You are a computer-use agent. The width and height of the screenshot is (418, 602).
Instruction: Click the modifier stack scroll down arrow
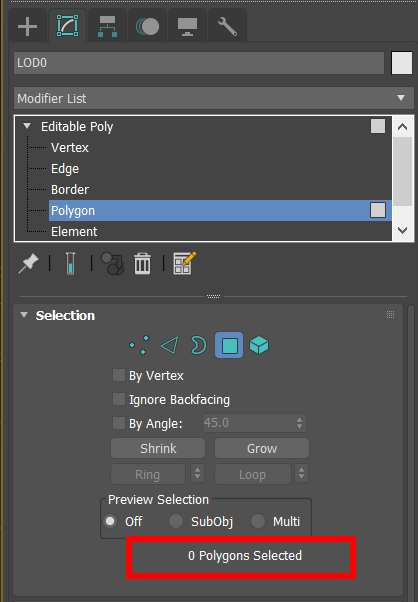pyautogui.click(x=402, y=230)
